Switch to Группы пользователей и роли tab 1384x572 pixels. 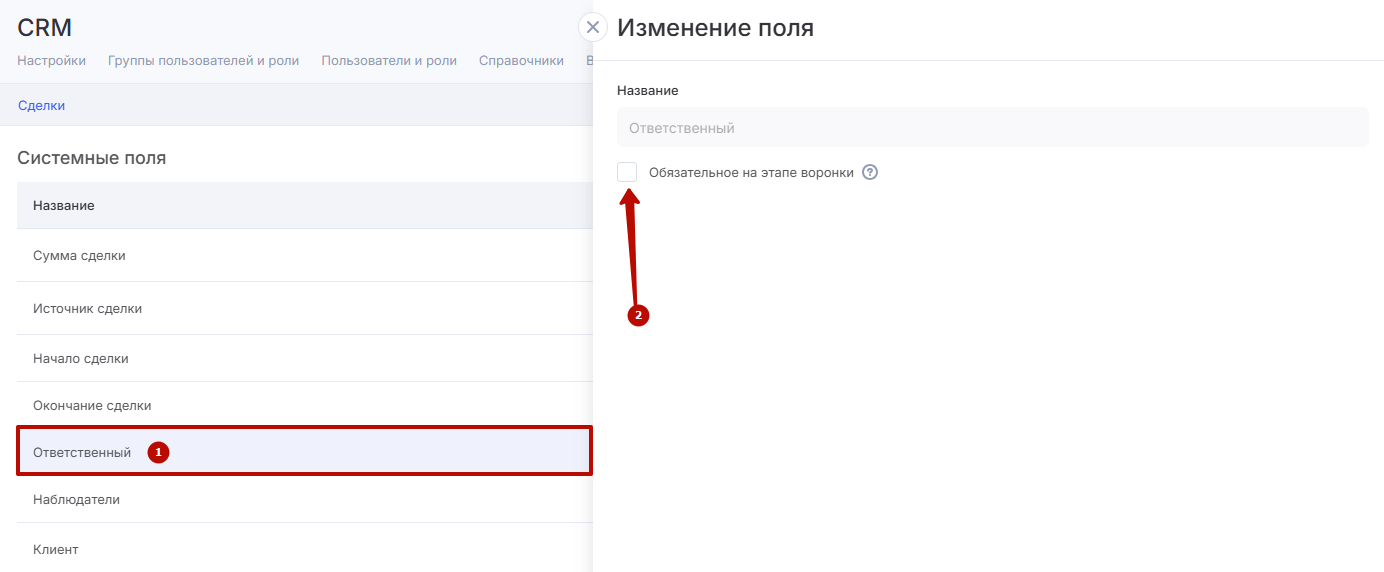click(x=203, y=60)
